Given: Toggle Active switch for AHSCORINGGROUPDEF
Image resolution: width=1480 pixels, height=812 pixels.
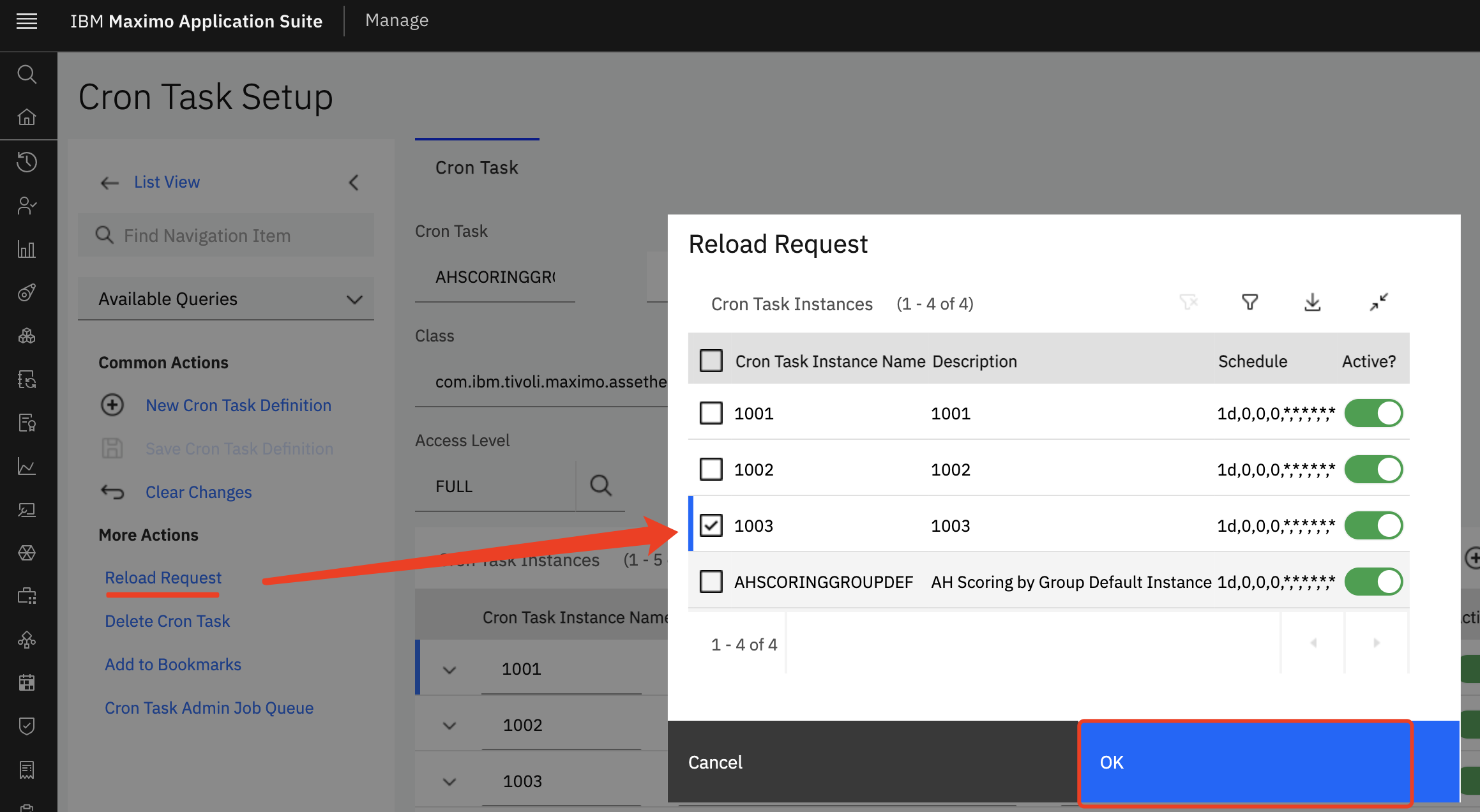Looking at the screenshot, I should pos(1373,582).
